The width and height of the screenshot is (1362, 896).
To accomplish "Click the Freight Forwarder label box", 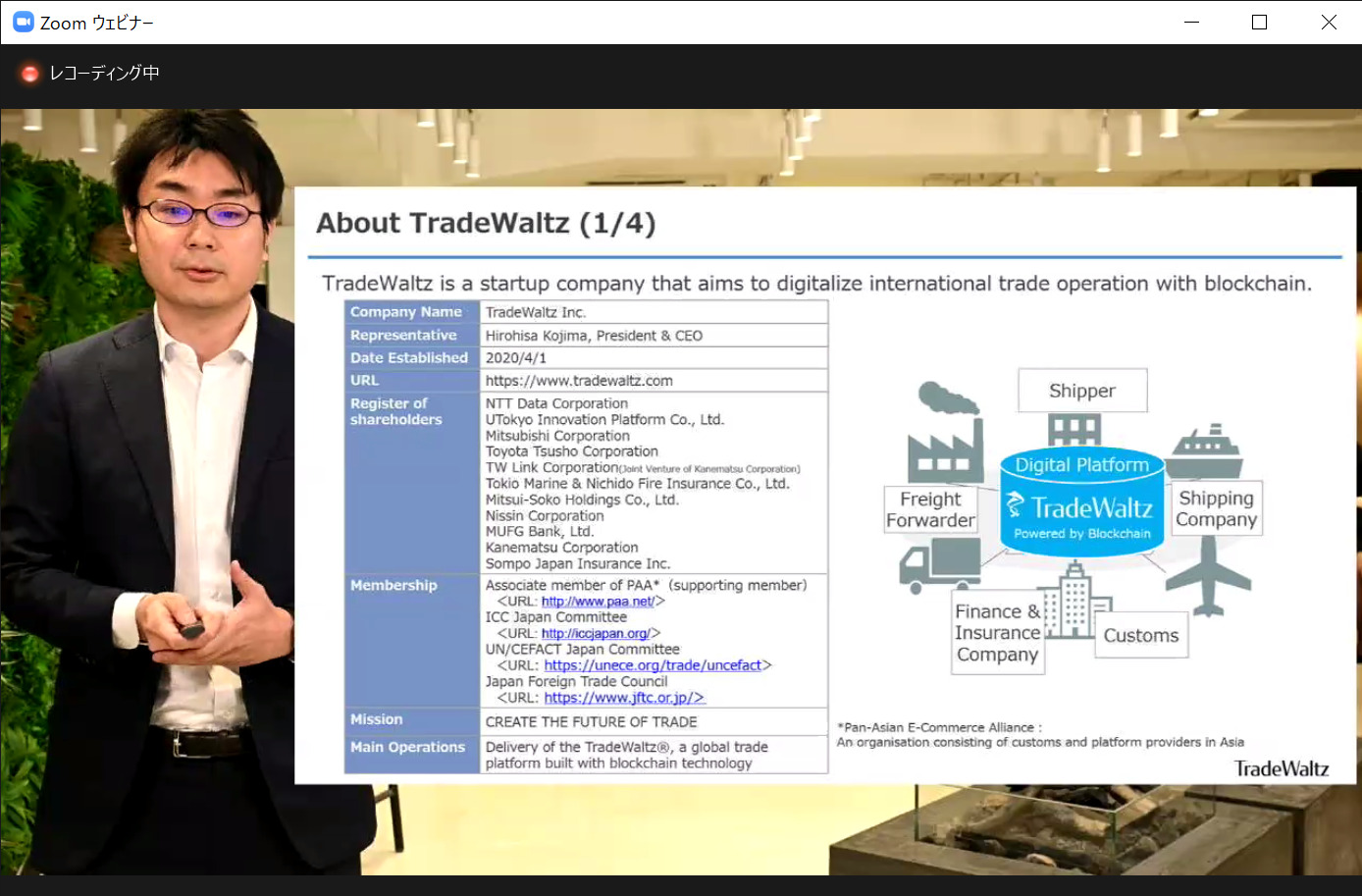I will (x=930, y=509).
